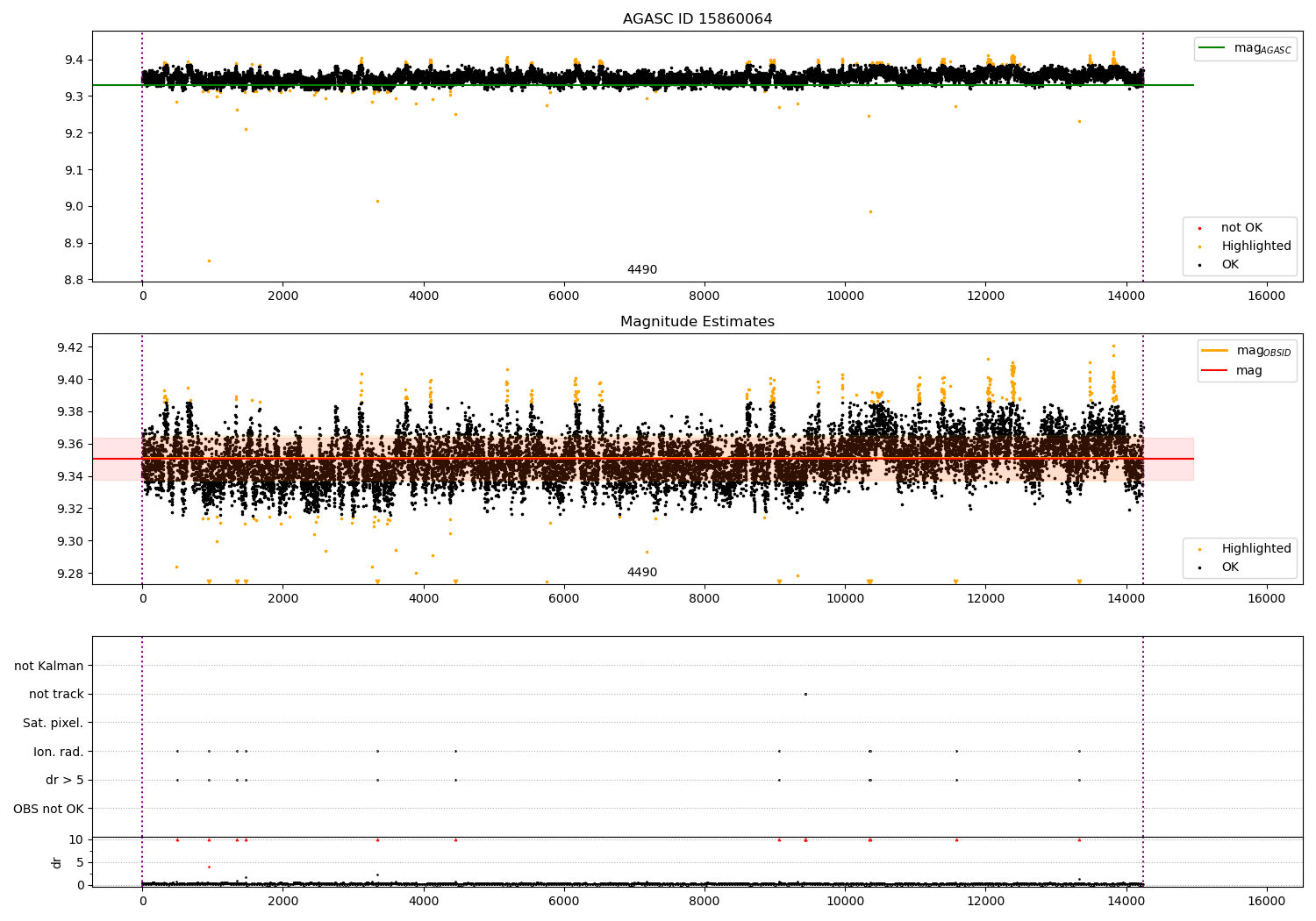Click x-axis tick "2000" of the bottom plot
This screenshot has width=1316, height=921.
(283, 901)
